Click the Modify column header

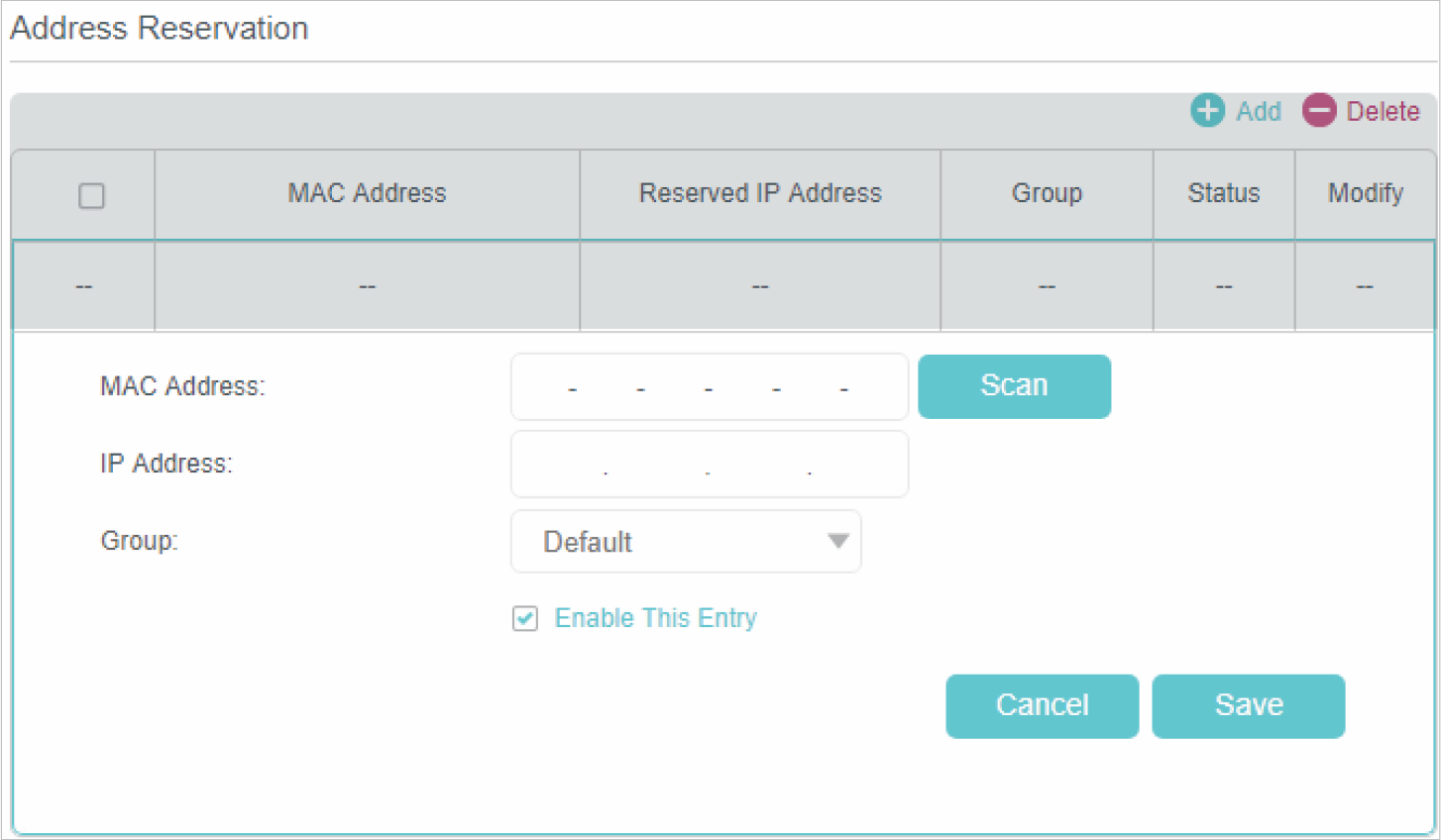tap(1365, 193)
